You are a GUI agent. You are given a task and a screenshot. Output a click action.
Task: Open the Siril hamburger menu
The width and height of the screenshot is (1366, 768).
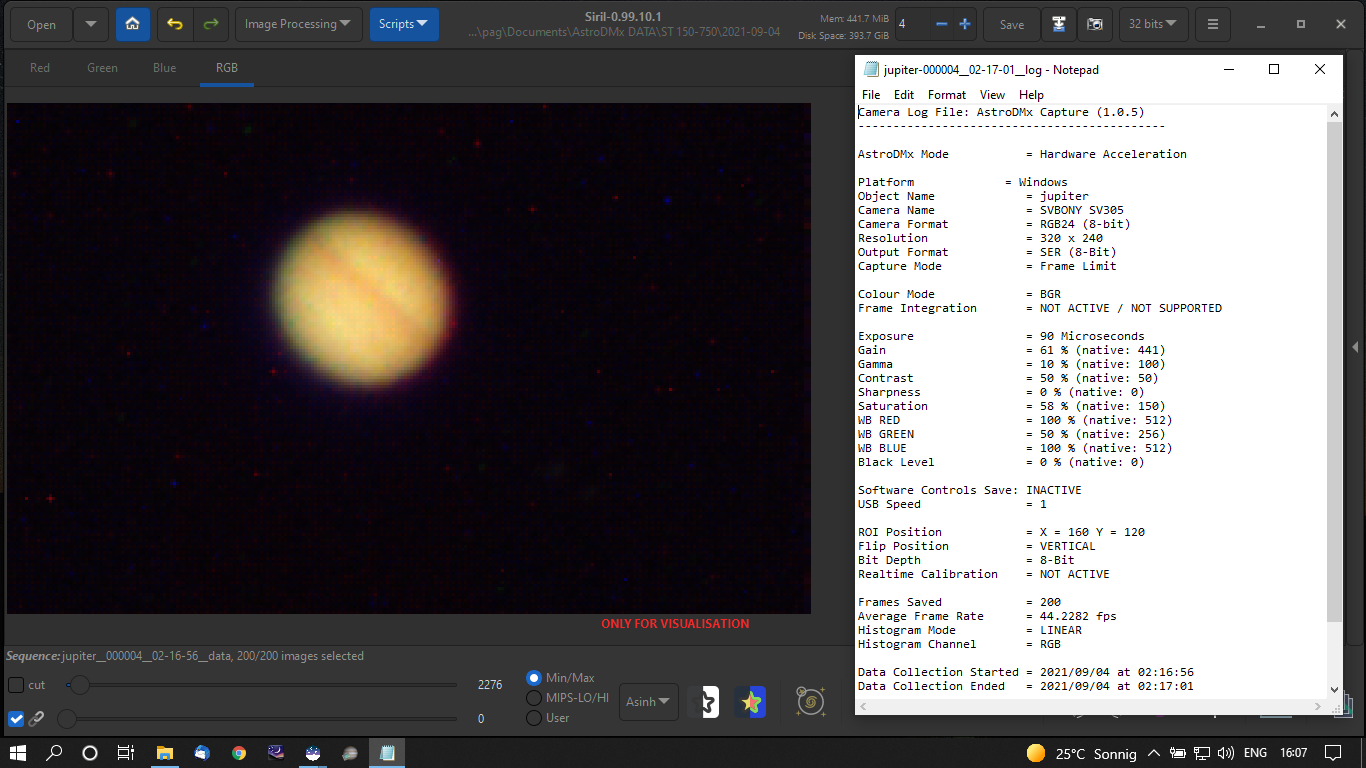(1213, 24)
